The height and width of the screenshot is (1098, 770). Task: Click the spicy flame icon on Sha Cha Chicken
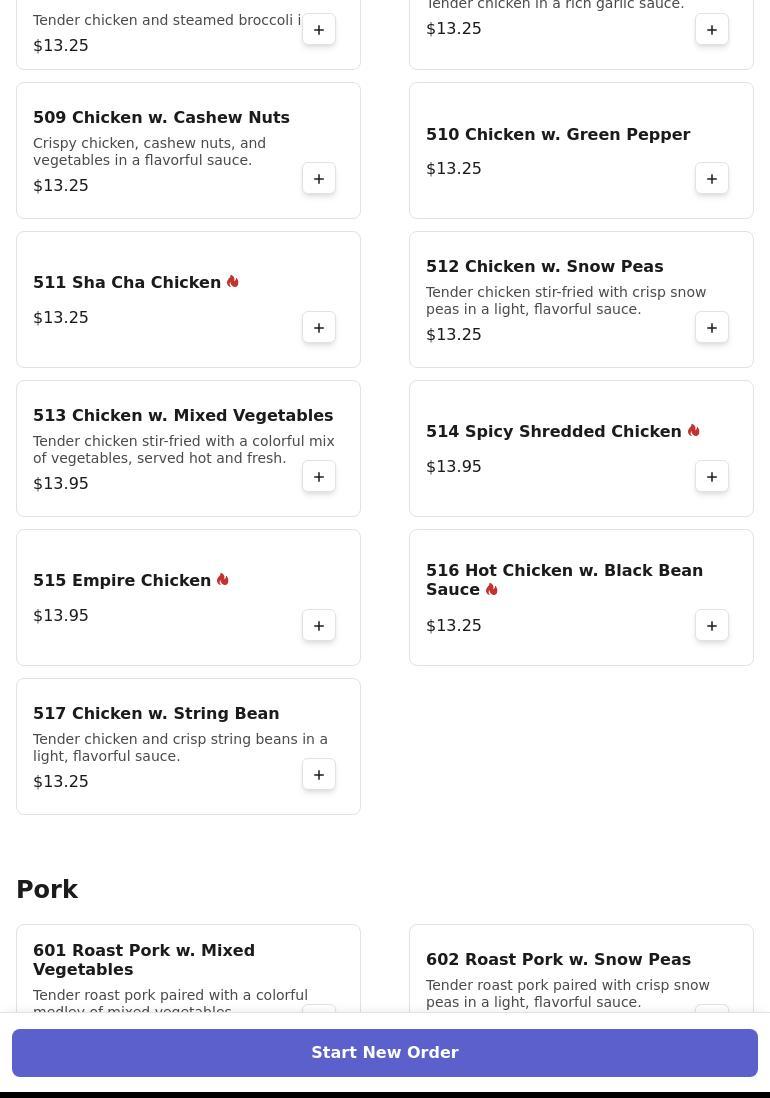tap(232, 282)
